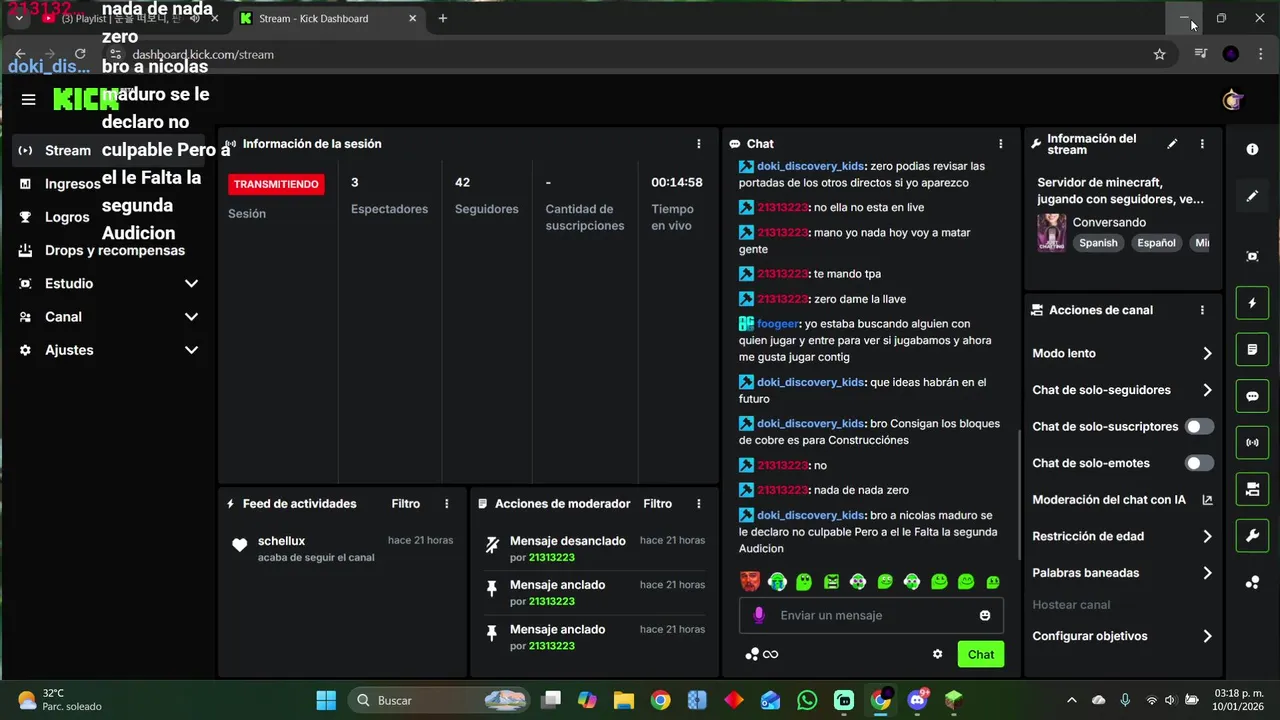The height and width of the screenshot is (720, 1280).
Task: Click the info icon in right rail
Action: 1252,149
